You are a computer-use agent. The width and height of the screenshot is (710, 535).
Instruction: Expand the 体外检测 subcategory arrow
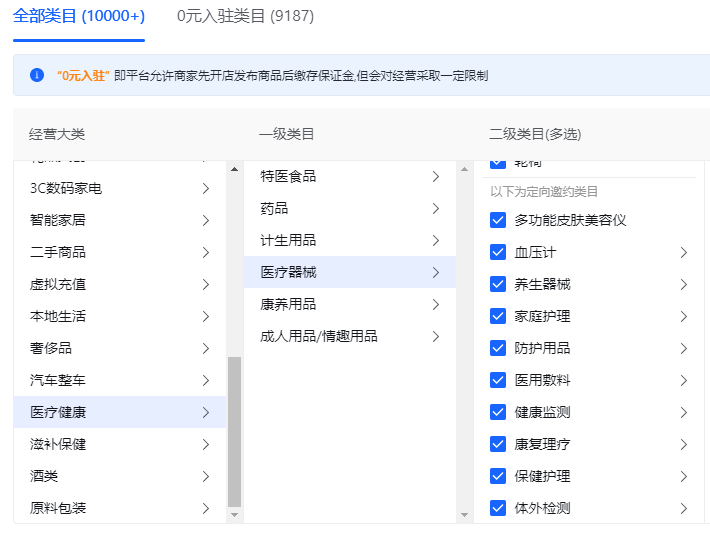tap(684, 508)
